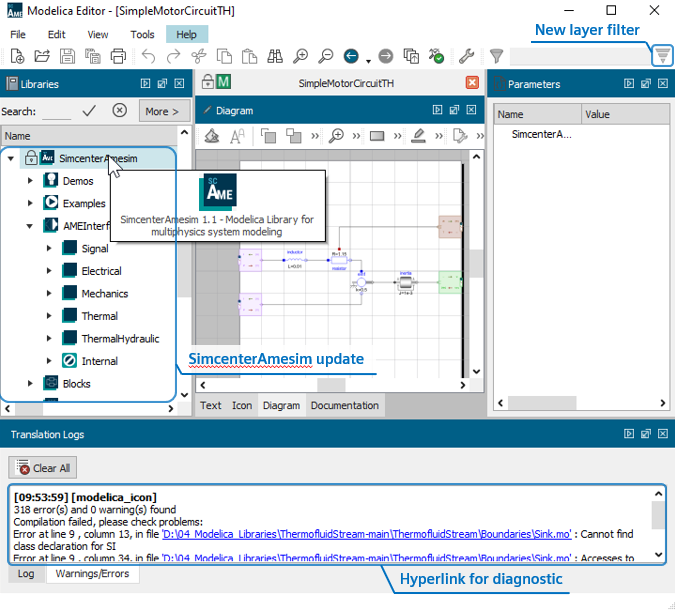Expand the Mechanics package
677x612 pixels.
click(x=49, y=293)
